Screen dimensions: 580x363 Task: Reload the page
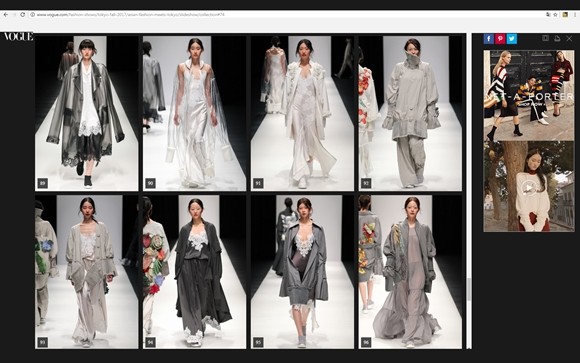[x=23, y=14]
